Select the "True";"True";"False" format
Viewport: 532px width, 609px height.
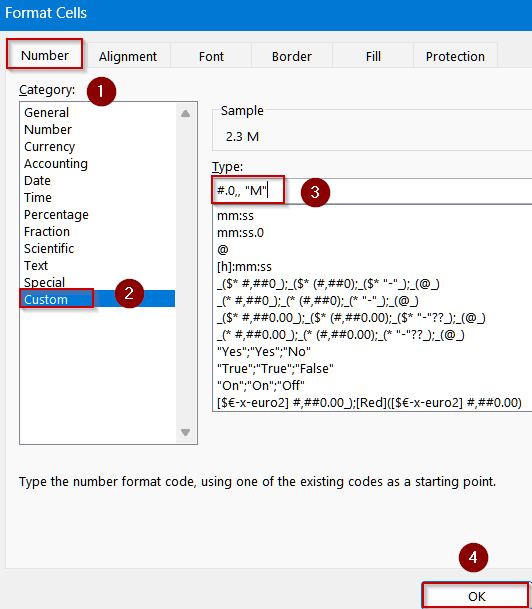pos(275,369)
